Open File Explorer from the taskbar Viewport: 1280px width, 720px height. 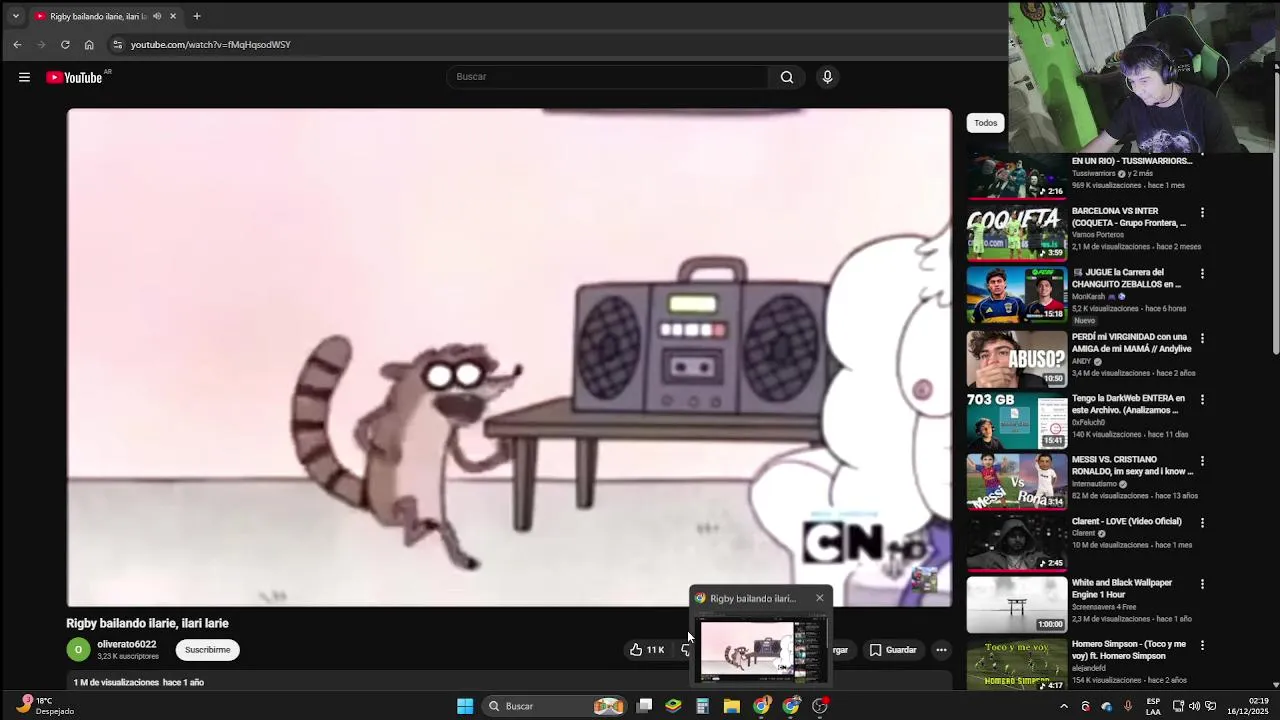tap(732, 706)
